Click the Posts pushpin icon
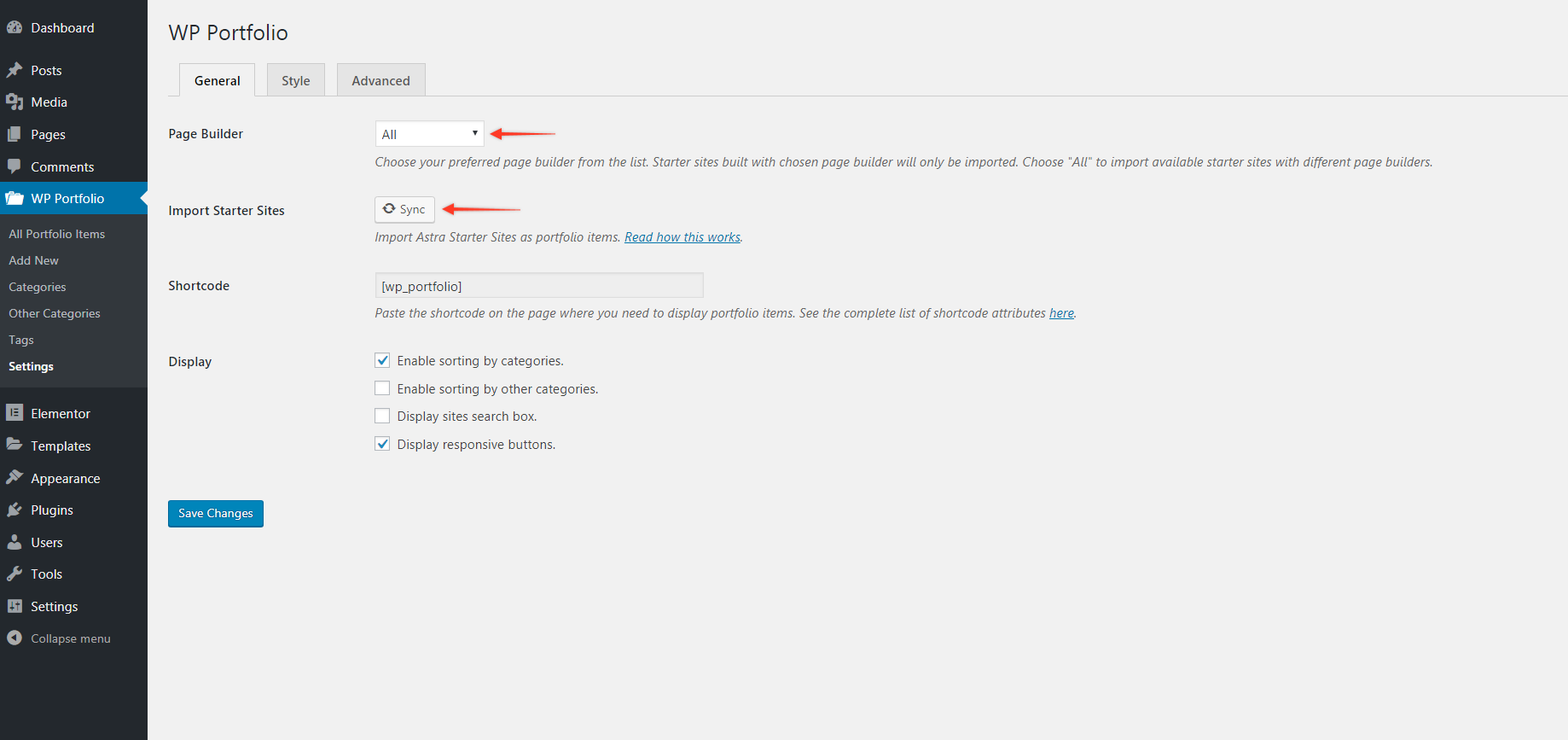The image size is (1568, 740). tap(15, 70)
